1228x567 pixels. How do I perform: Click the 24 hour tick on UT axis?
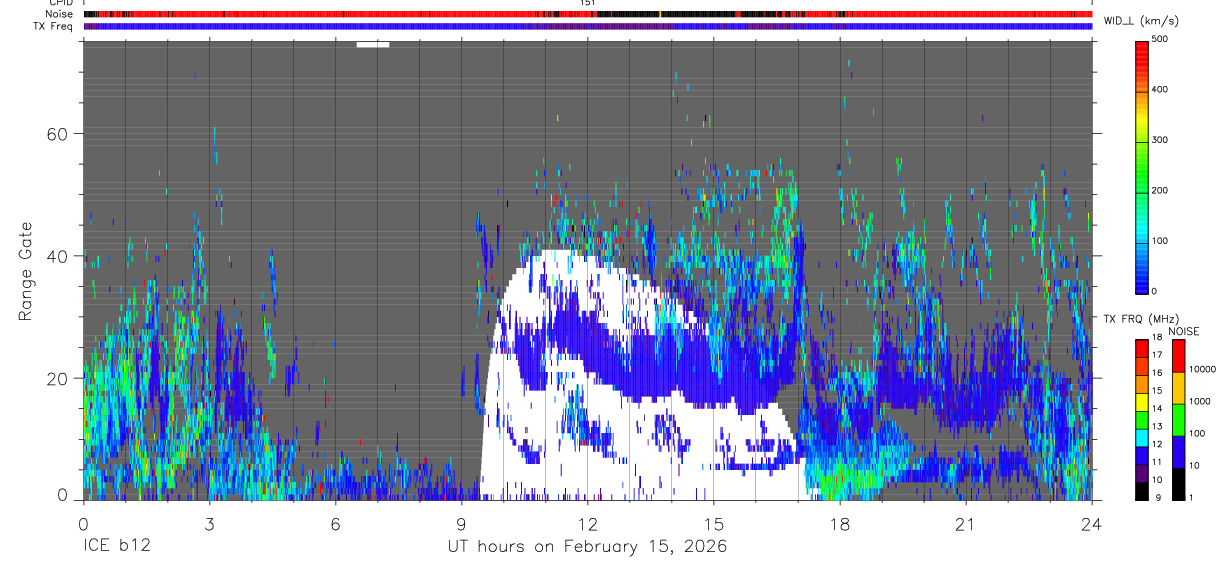(1092, 523)
